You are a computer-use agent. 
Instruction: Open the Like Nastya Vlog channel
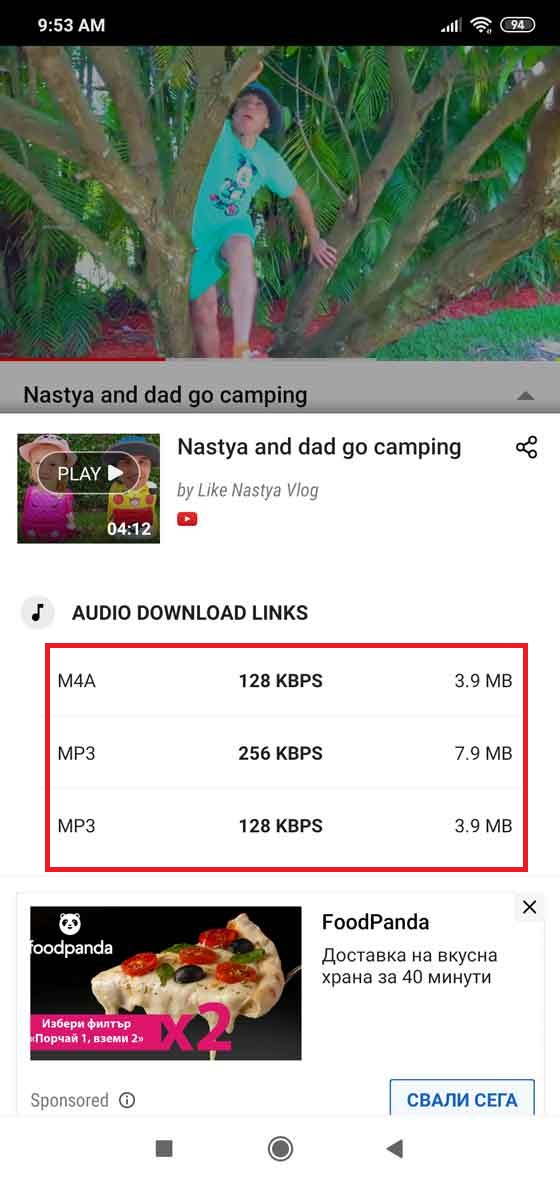(248, 491)
